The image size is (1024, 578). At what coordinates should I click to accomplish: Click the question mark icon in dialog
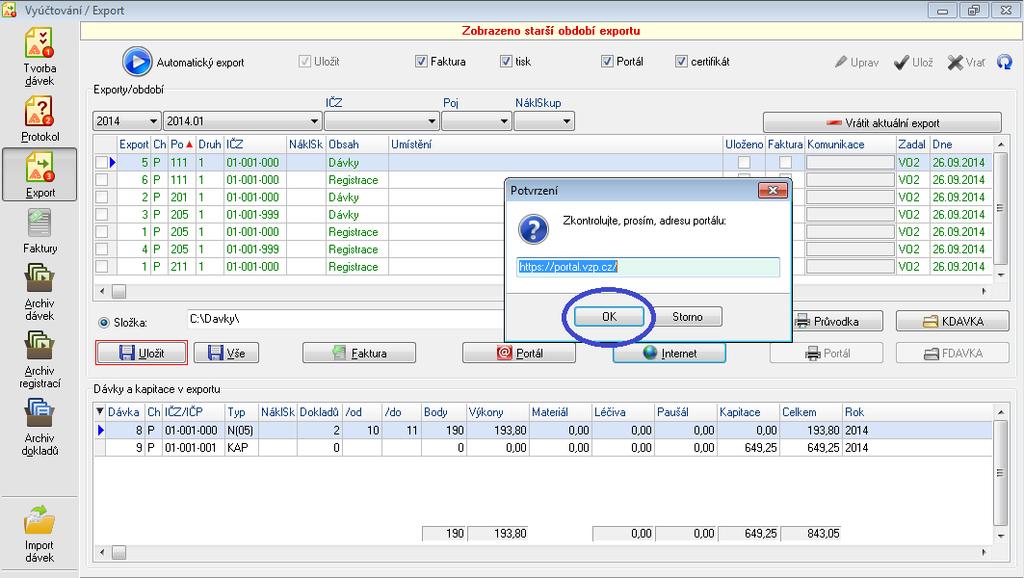point(533,229)
